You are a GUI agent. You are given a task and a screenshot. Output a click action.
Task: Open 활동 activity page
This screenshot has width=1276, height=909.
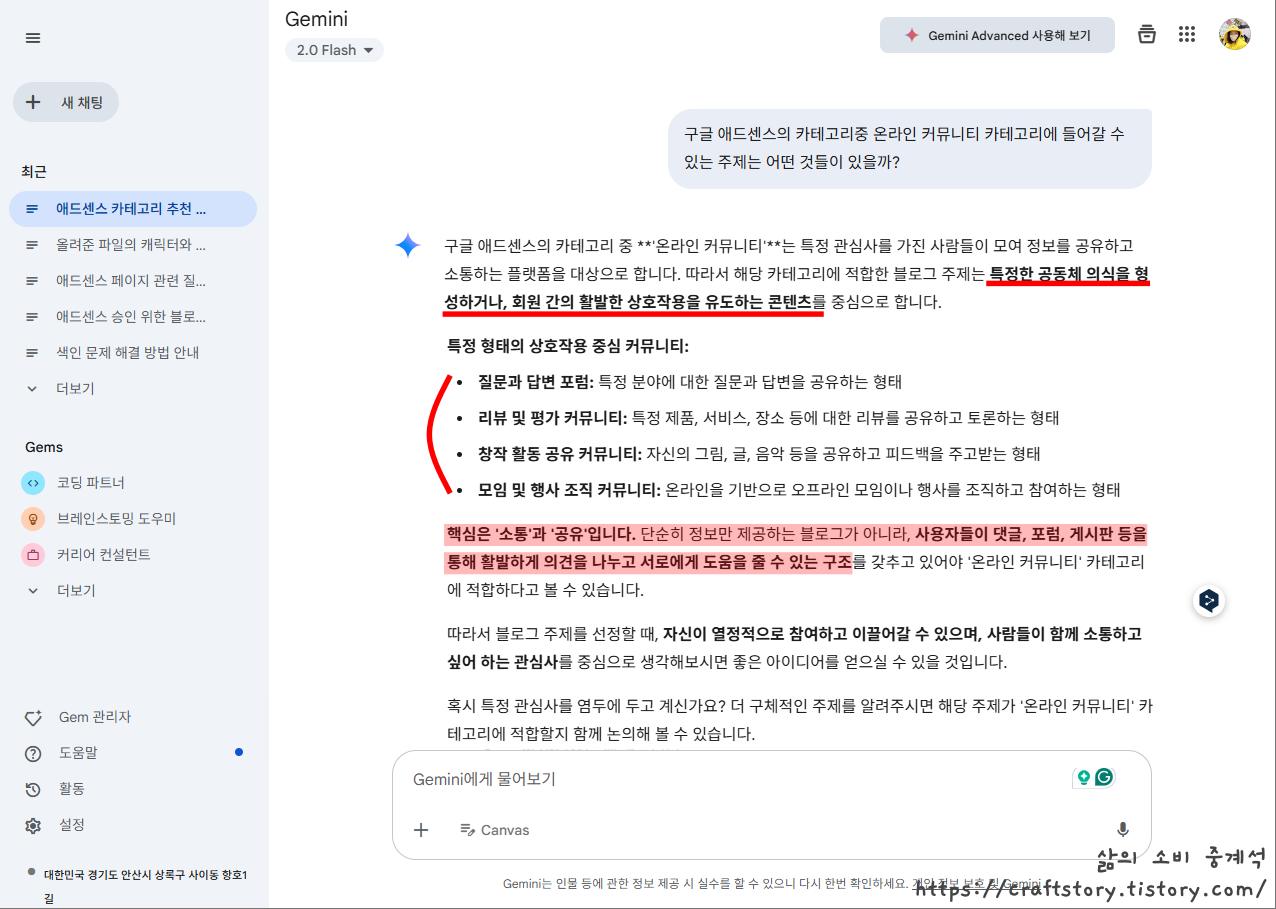[x=133, y=789]
